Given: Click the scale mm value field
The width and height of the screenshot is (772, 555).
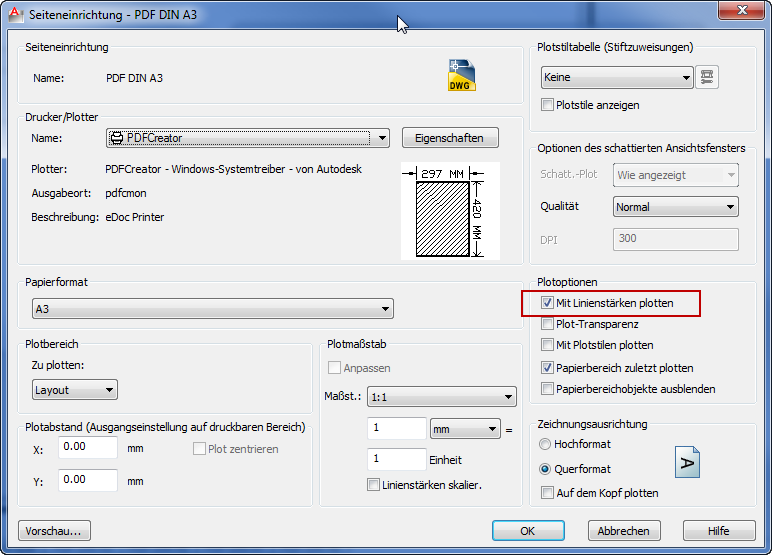Looking at the screenshot, I should tap(396, 428).
